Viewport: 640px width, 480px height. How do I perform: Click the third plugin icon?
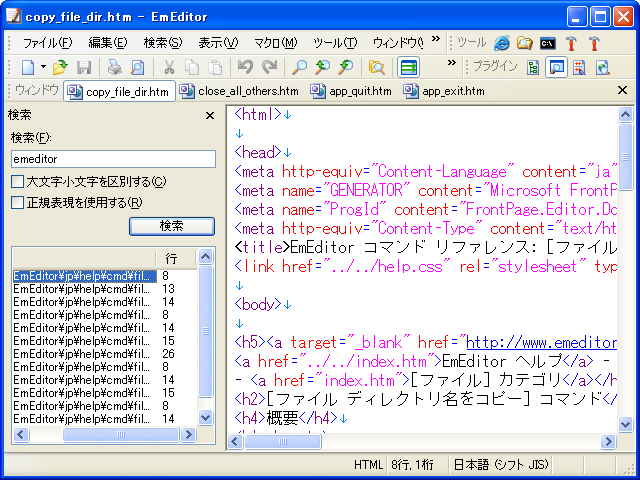coord(579,67)
